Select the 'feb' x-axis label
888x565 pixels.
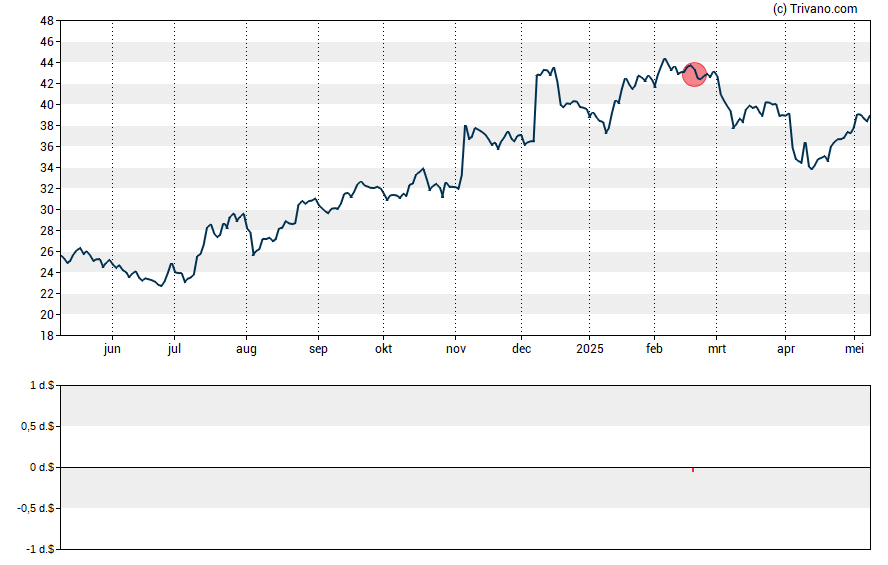(x=654, y=349)
